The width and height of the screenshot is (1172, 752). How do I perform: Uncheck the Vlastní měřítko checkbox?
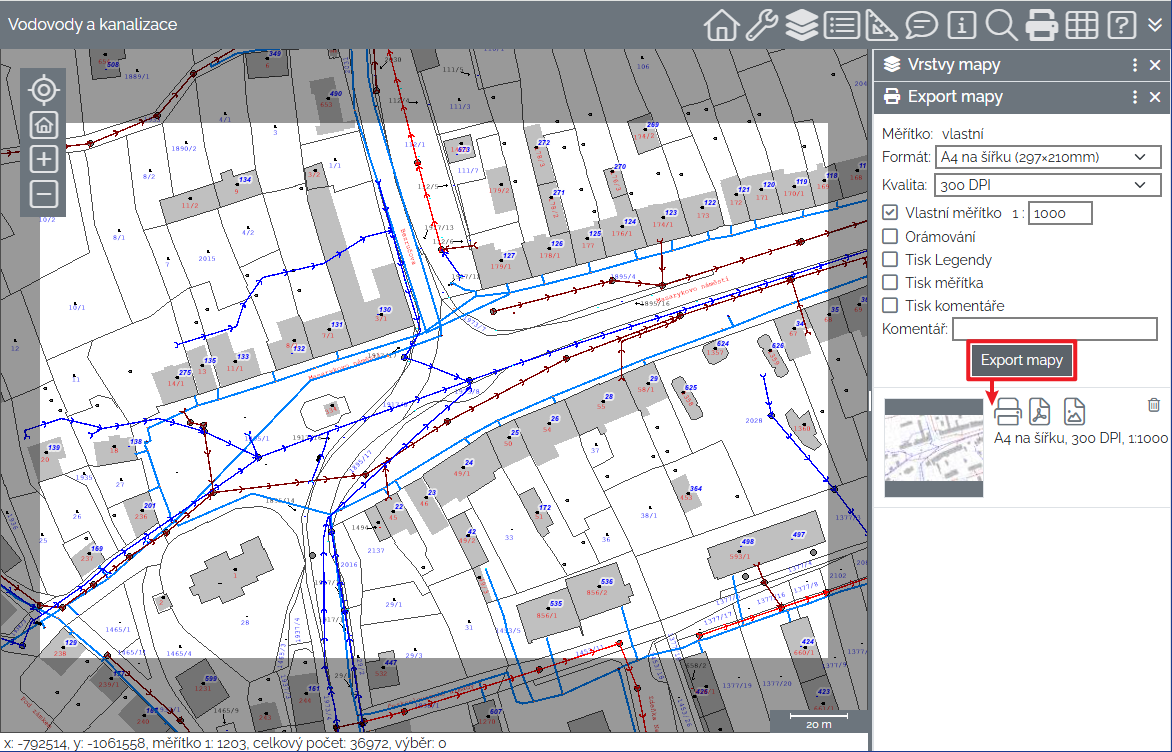pos(890,213)
